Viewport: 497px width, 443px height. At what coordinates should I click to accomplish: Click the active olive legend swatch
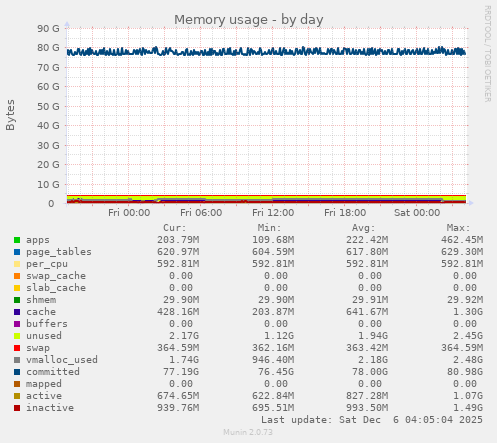pos(17,396)
